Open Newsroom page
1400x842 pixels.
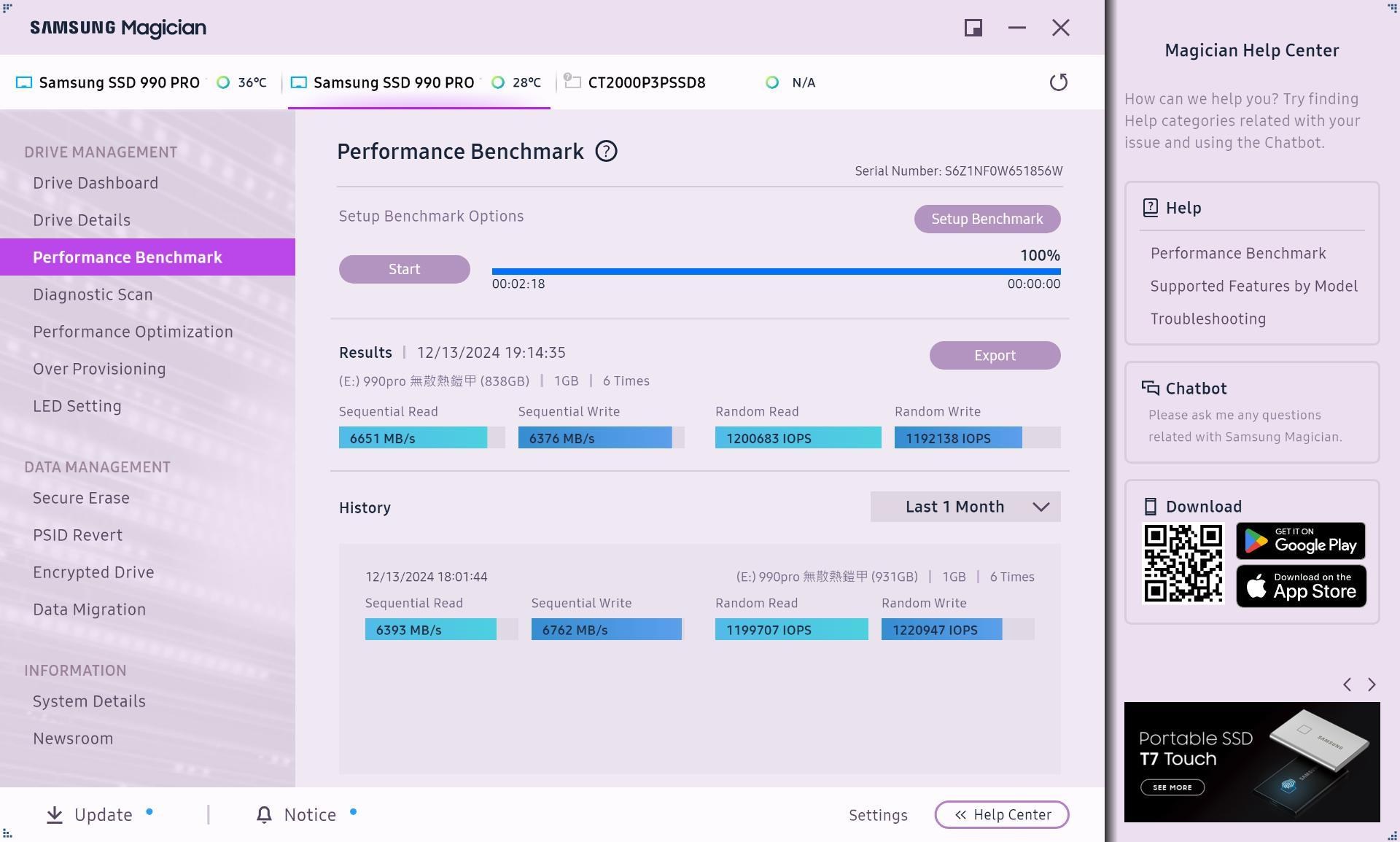(x=73, y=738)
